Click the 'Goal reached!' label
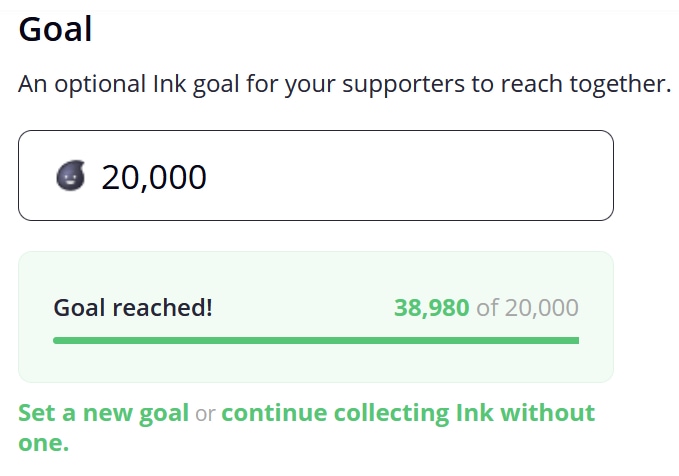Image resolution: width=679 pixels, height=476 pixels. pyautogui.click(x=133, y=308)
